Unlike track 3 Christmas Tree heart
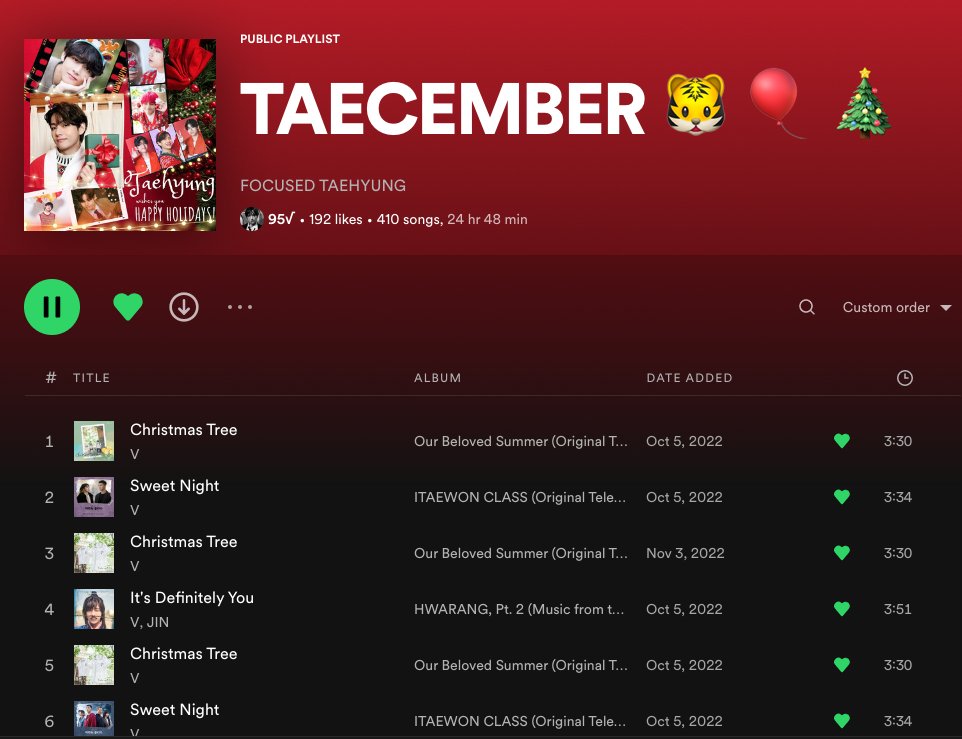Image resolution: width=962 pixels, height=739 pixels. [x=842, y=553]
